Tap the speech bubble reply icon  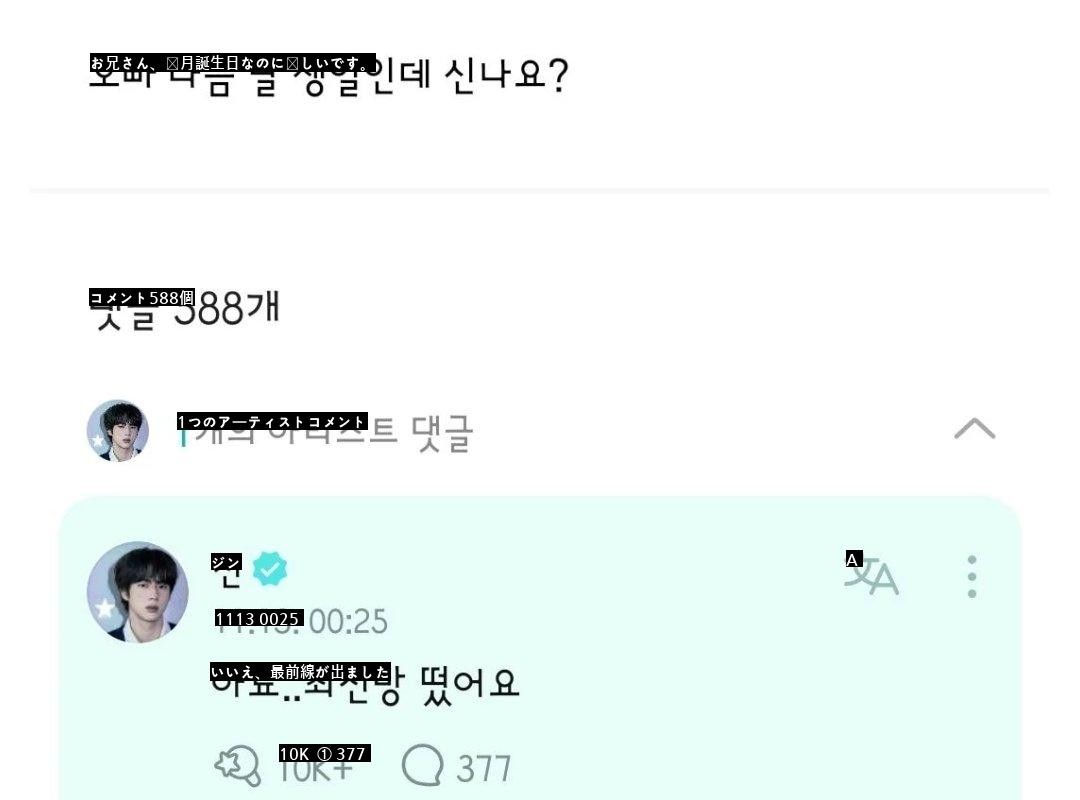click(422, 765)
